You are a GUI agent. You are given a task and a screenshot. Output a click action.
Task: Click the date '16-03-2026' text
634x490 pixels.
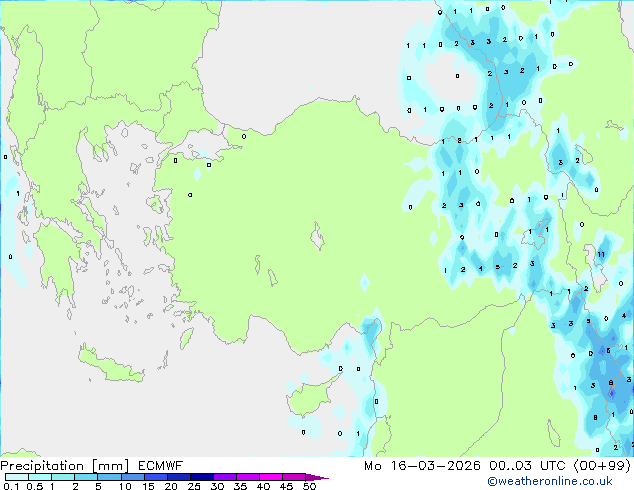(435, 466)
